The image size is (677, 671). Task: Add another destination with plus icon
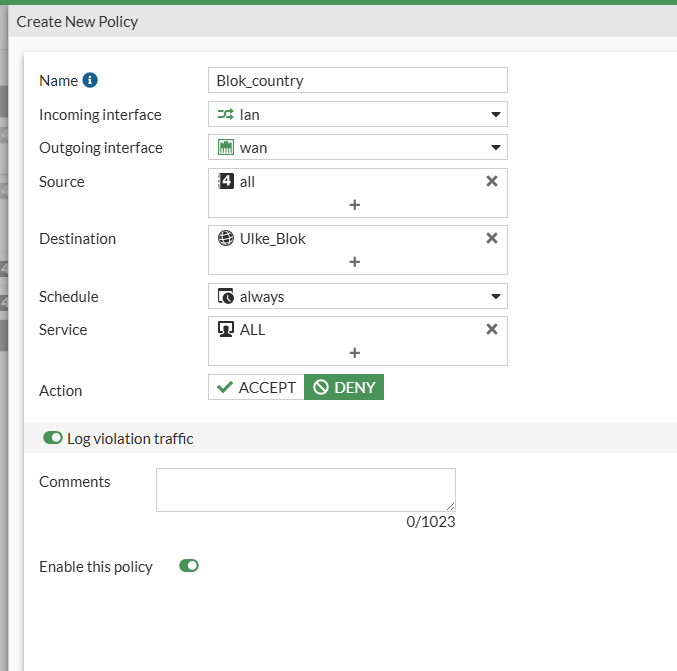click(354, 262)
